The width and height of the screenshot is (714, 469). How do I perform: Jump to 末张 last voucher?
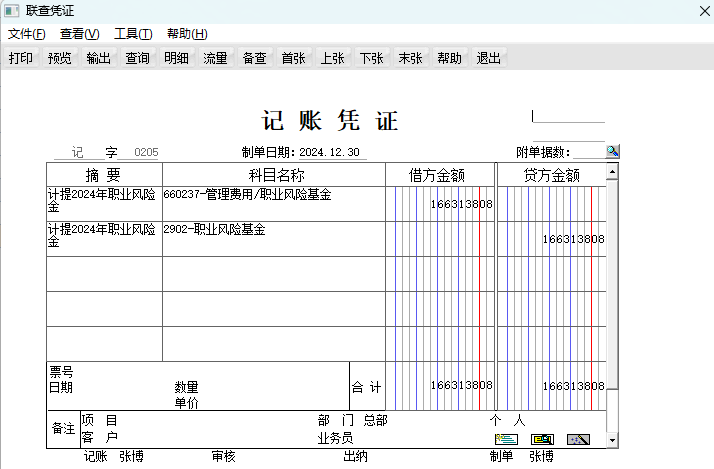click(x=411, y=58)
